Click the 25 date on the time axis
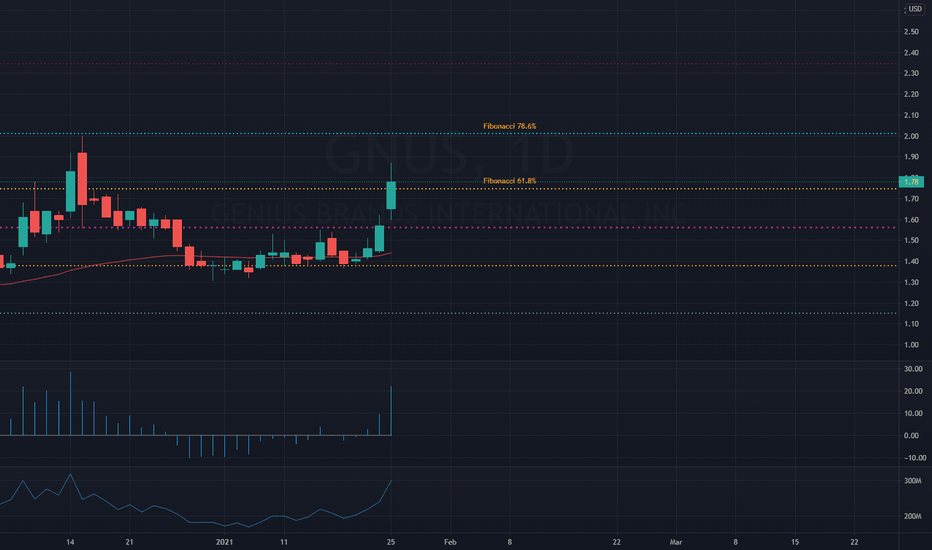932x550 pixels. pyautogui.click(x=391, y=542)
